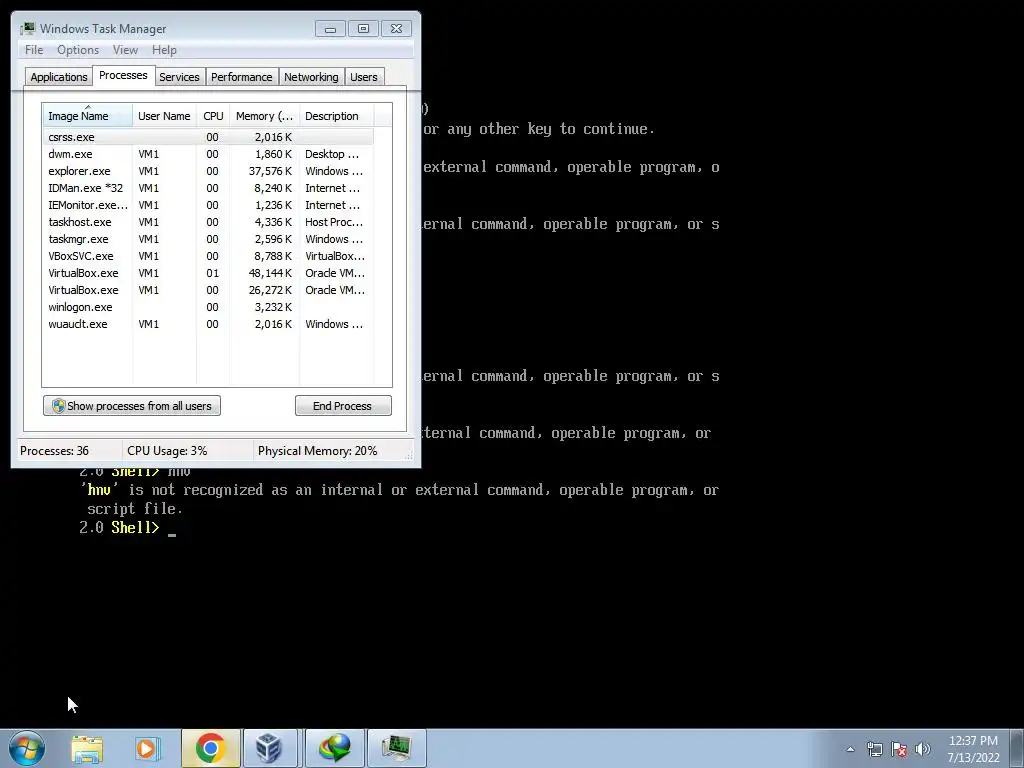Switch to Task Manager taskbar icon
The image size is (1024, 768).
[x=396, y=748]
